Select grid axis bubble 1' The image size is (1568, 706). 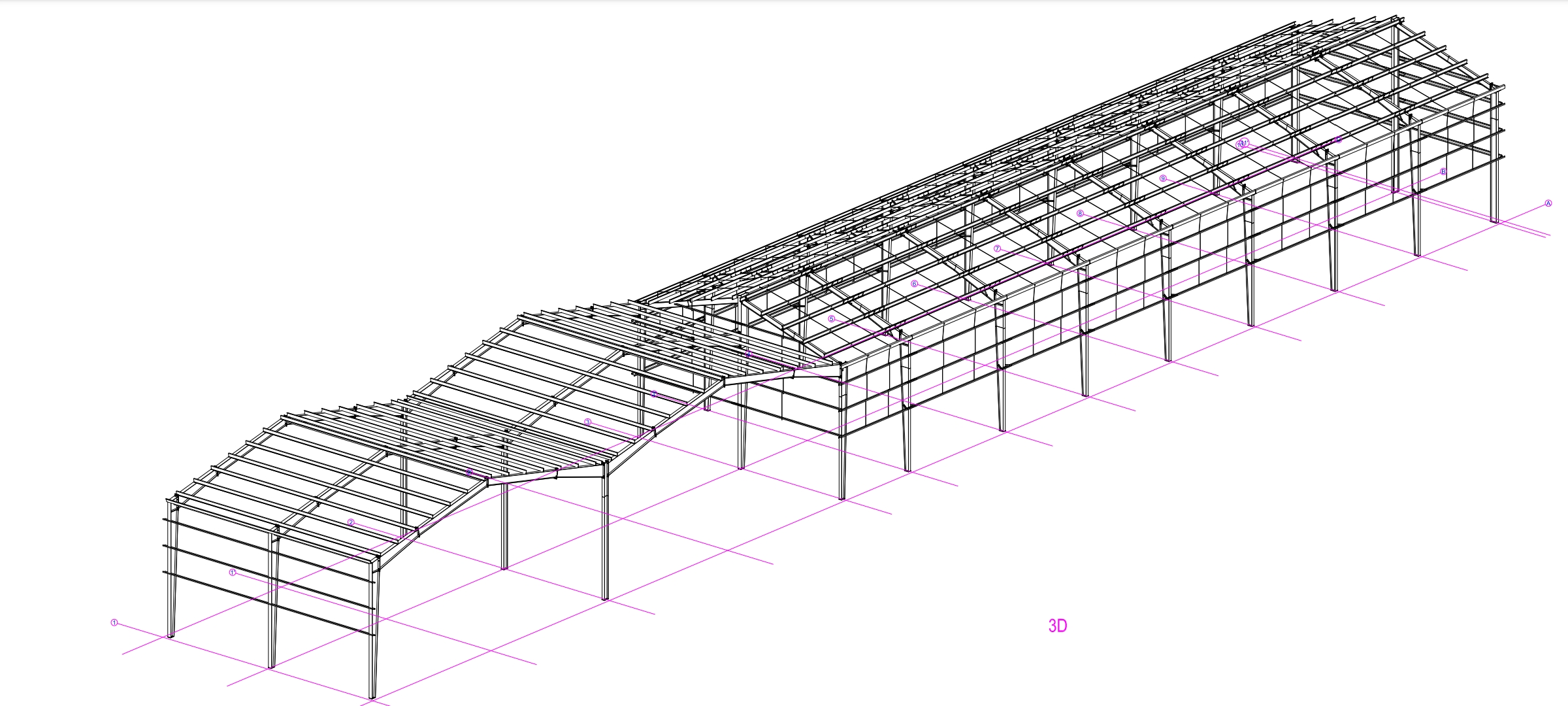click(x=233, y=572)
